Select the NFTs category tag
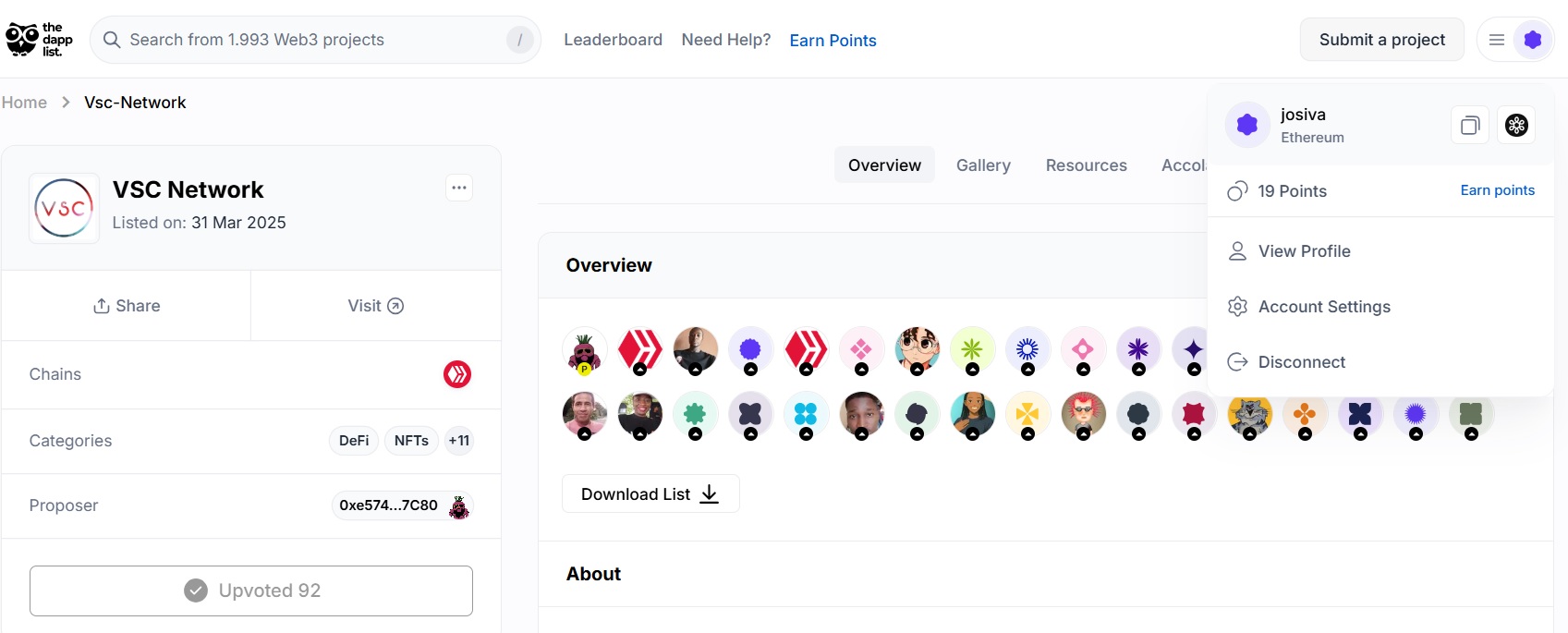The image size is (1568, 633). click(411, 441)
